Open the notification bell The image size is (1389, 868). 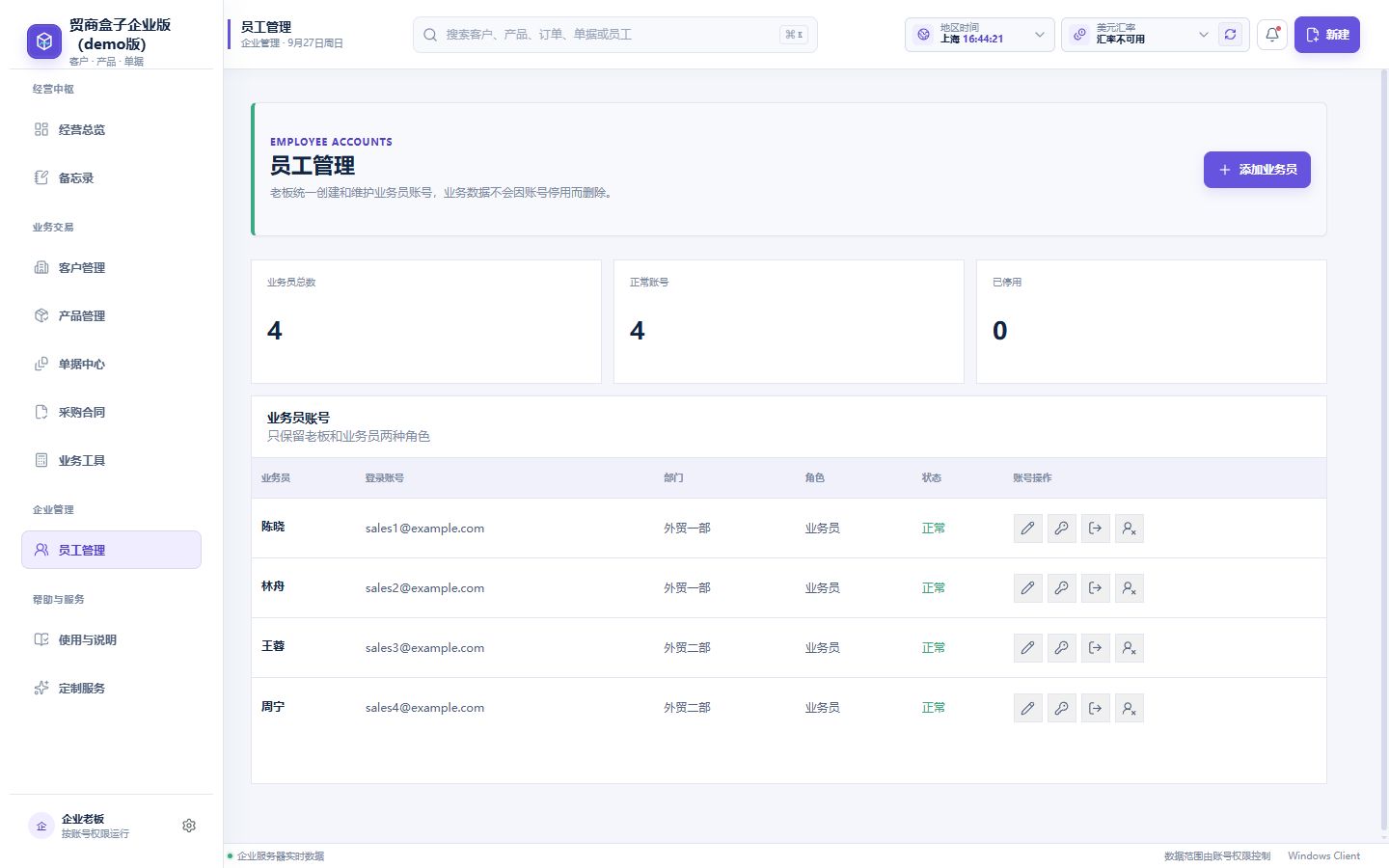pos(1272,35)
